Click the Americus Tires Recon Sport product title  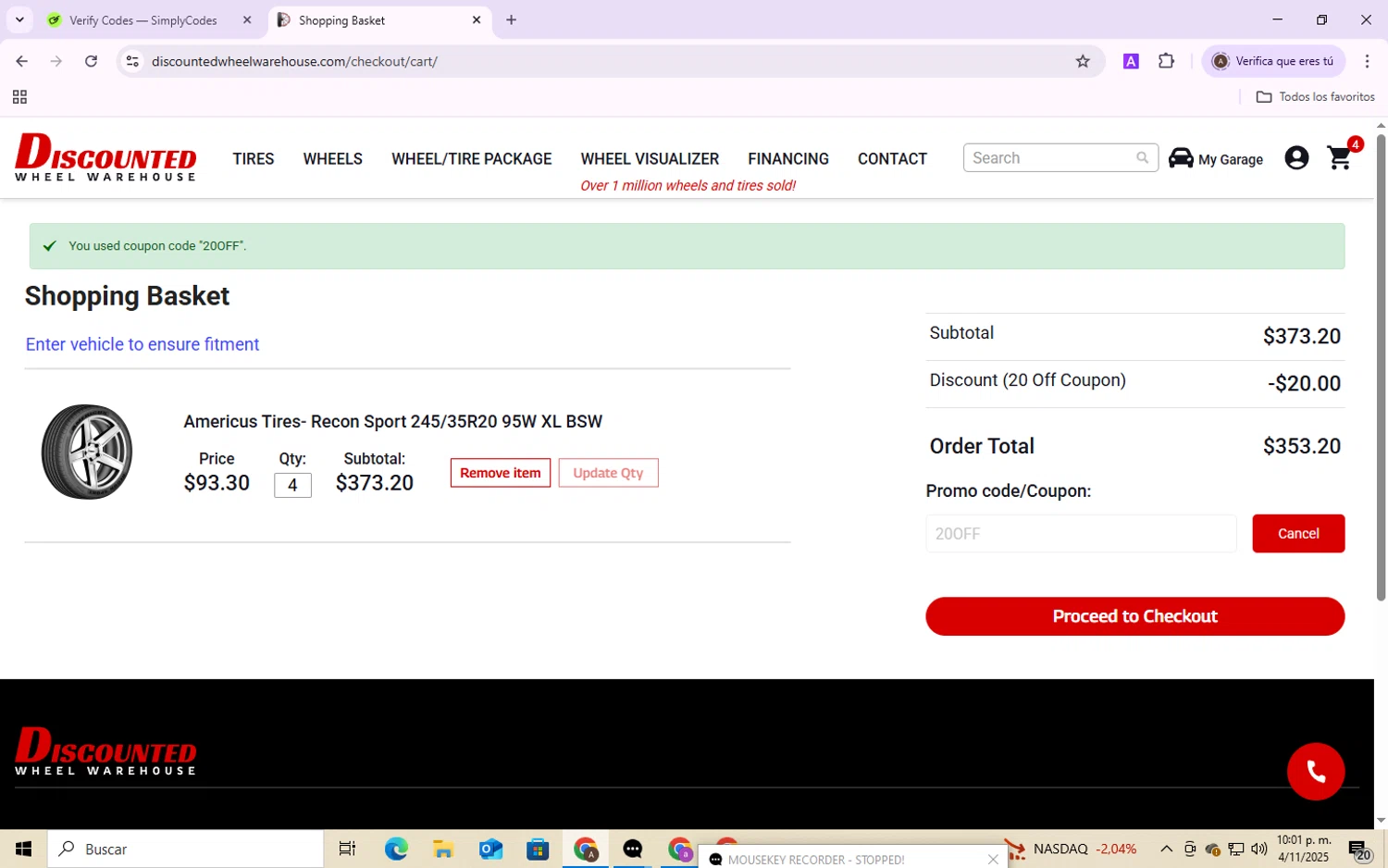tap(393, 421)
